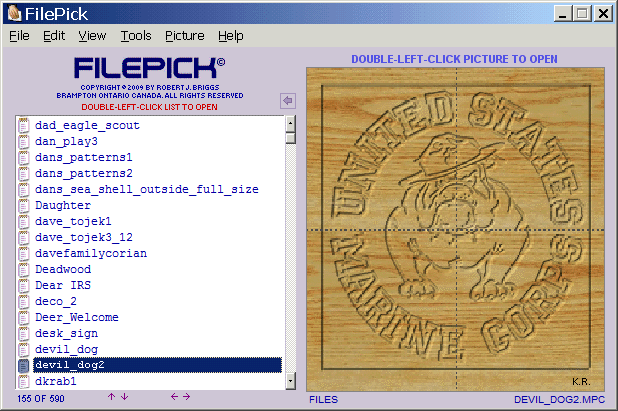Select devil_dog in the file list

pos(66,349)
